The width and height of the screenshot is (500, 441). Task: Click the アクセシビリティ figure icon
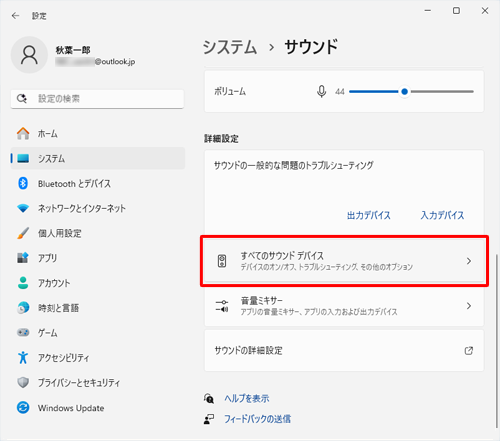pos(23,357)
